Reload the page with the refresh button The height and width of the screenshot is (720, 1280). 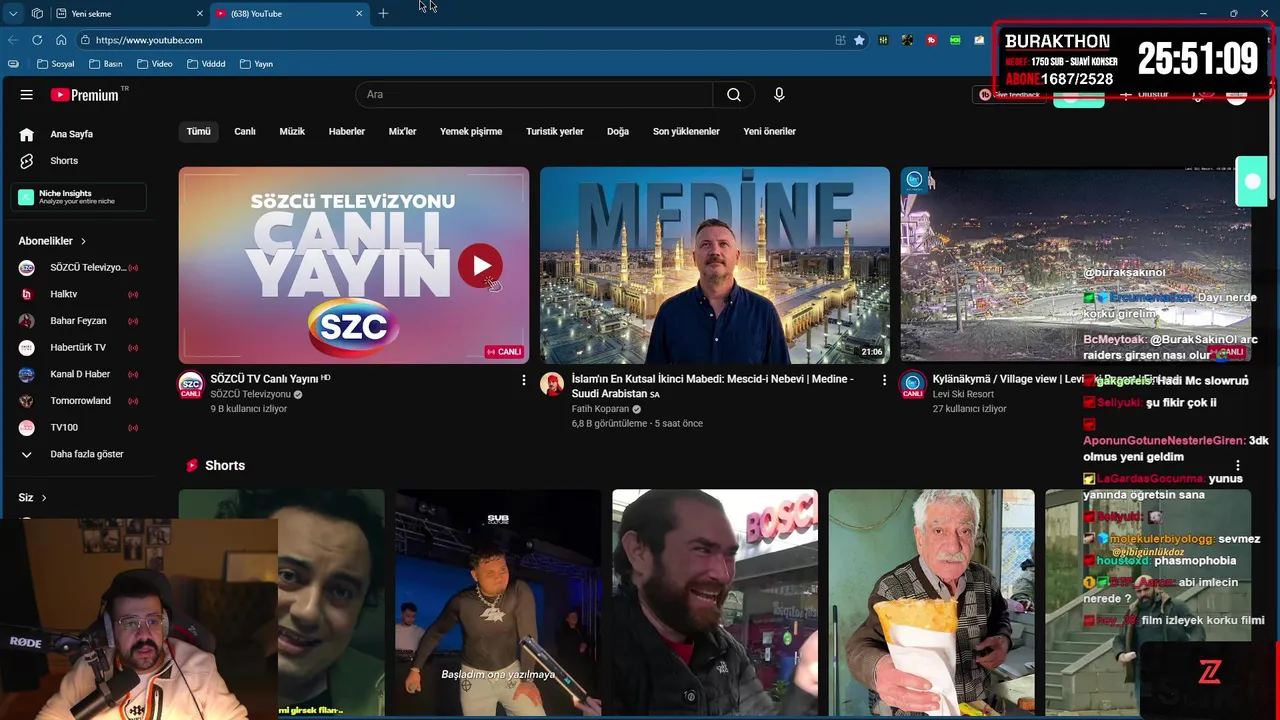[x=37, y=40]
